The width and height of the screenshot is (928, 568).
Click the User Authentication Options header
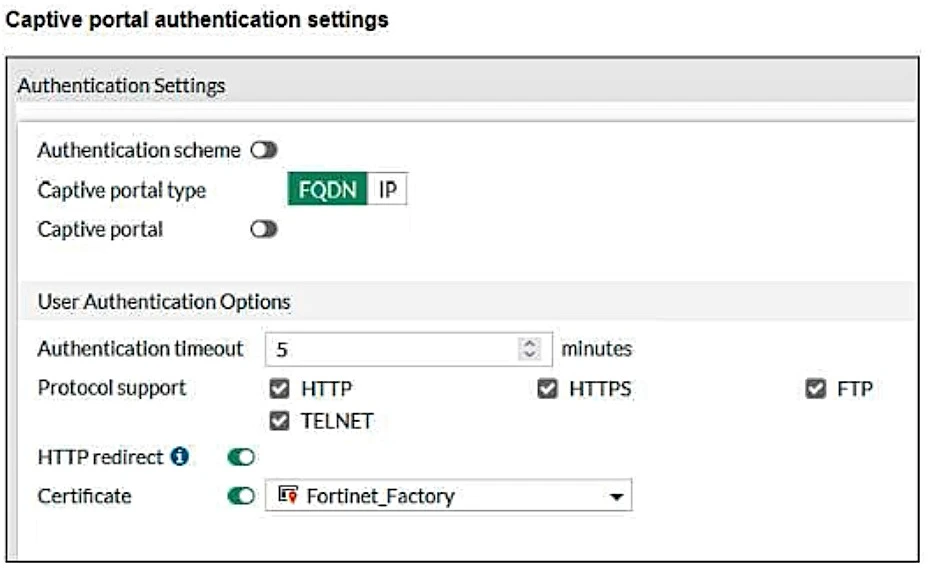tap(164, 301)
